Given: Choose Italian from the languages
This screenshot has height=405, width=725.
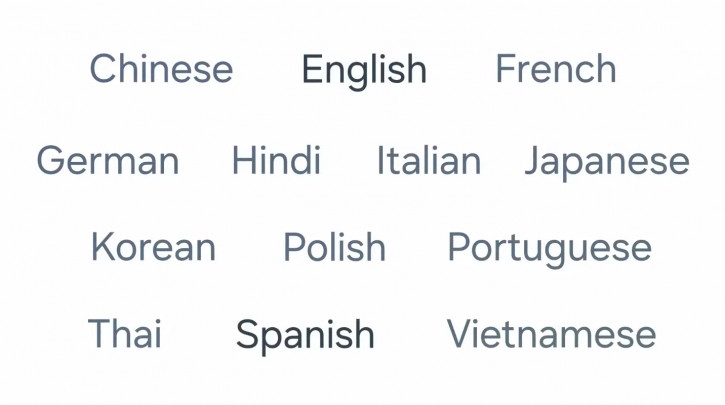Looking at the screenshot, I should [429, 160].
